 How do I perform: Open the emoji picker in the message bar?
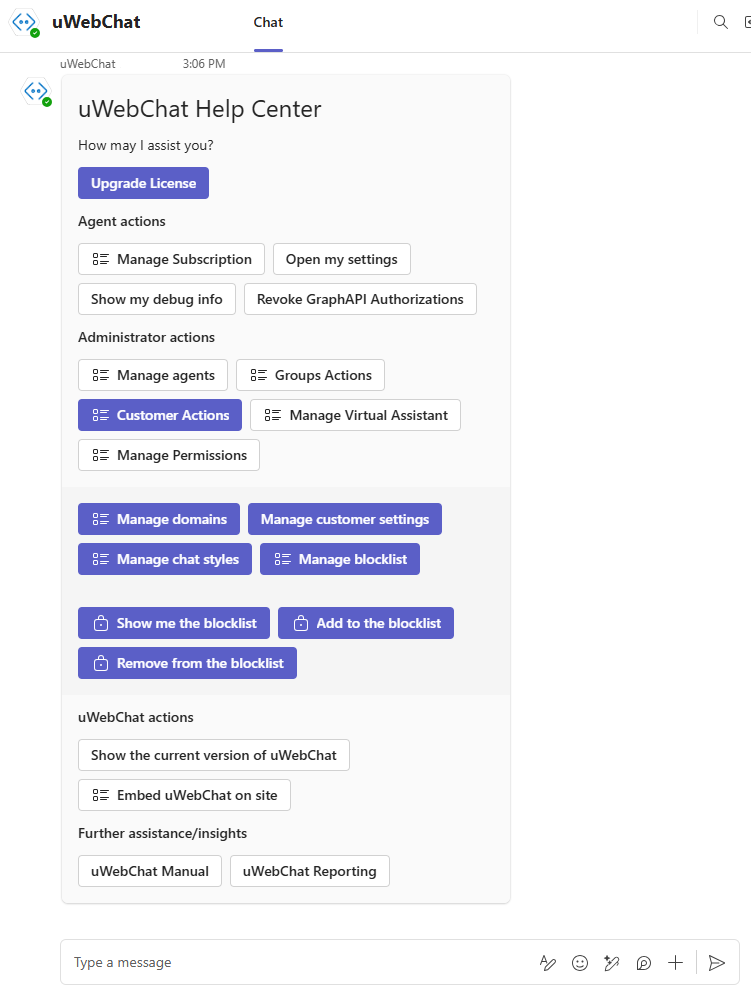click(580, 962)
